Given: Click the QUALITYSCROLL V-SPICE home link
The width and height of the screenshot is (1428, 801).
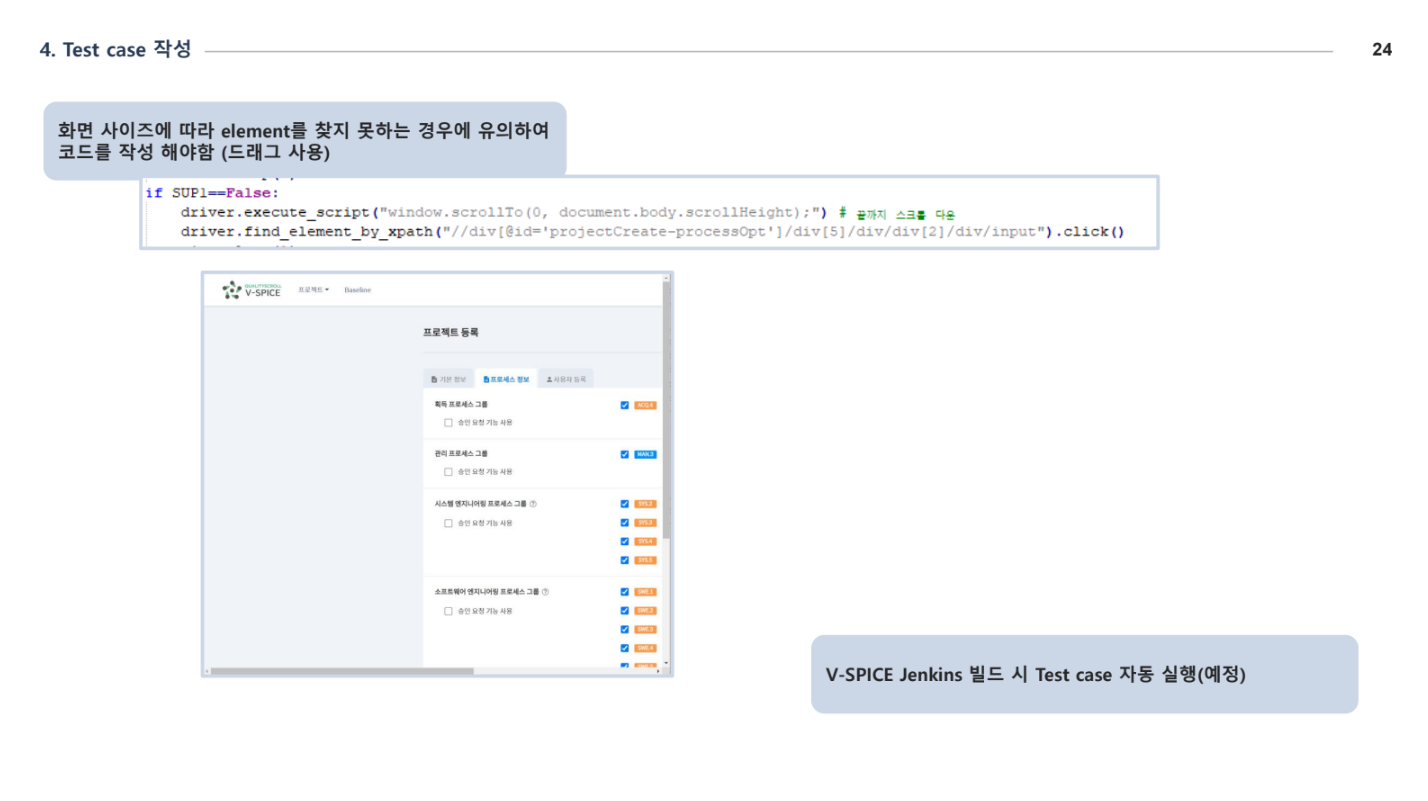Looking at the screenshot, I should pos(246,289).
